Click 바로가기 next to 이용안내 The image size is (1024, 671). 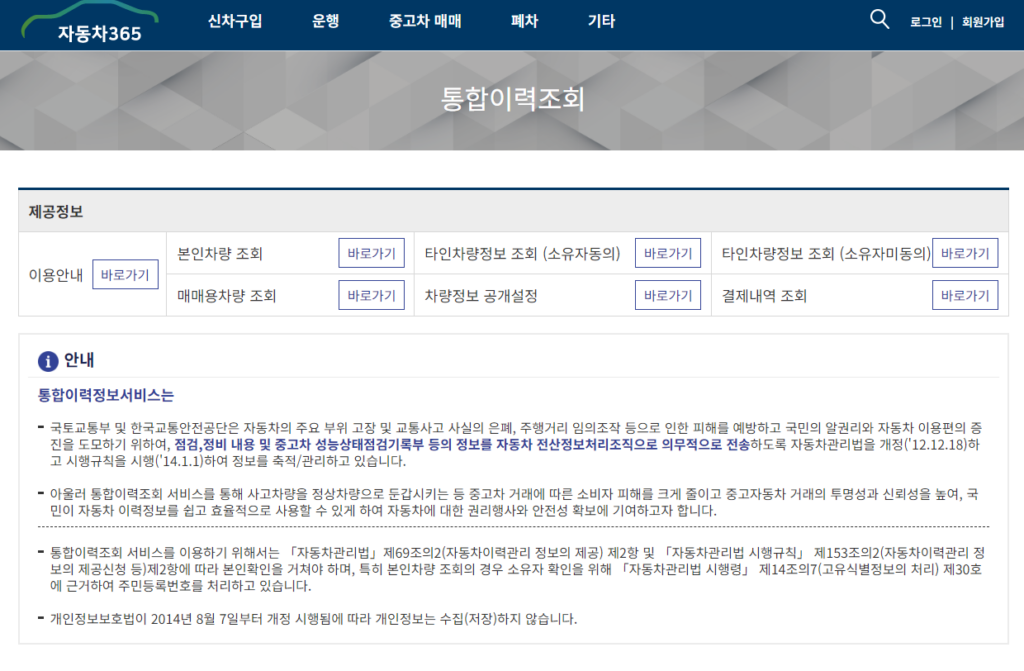point(125,274)
